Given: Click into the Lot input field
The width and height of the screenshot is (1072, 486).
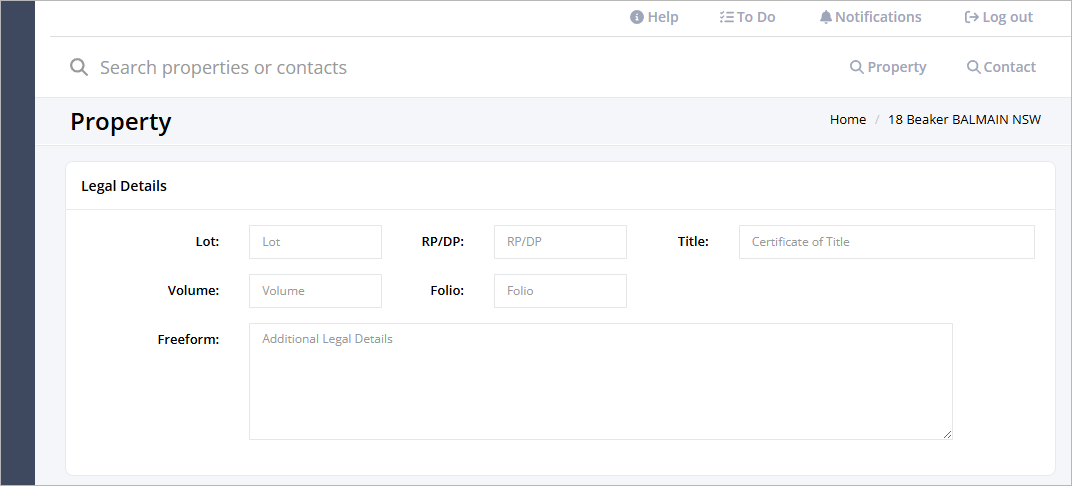Looking at the screenshot, I should [x=315, y=242].
